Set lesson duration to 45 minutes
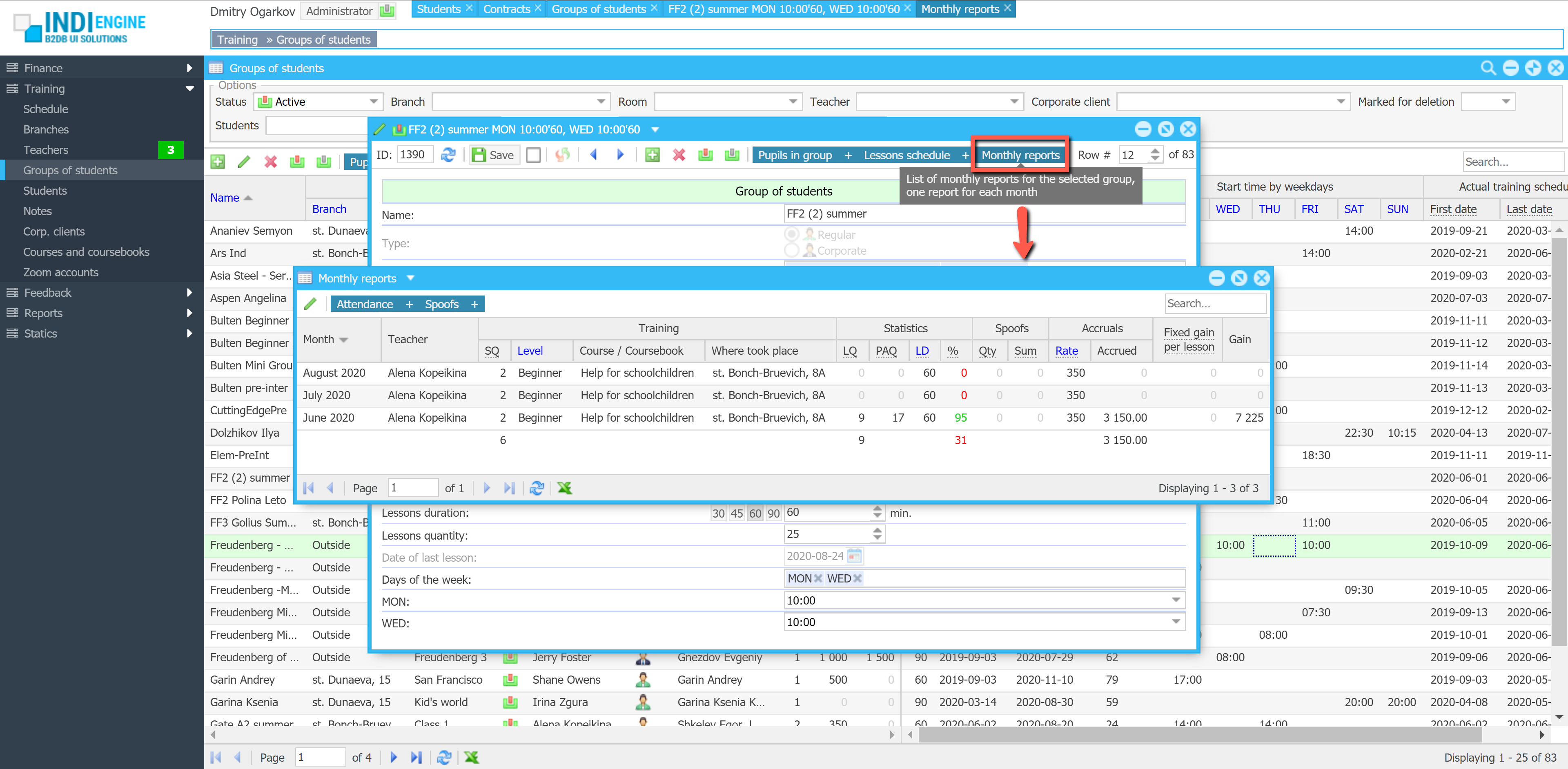 click(737, 513)
